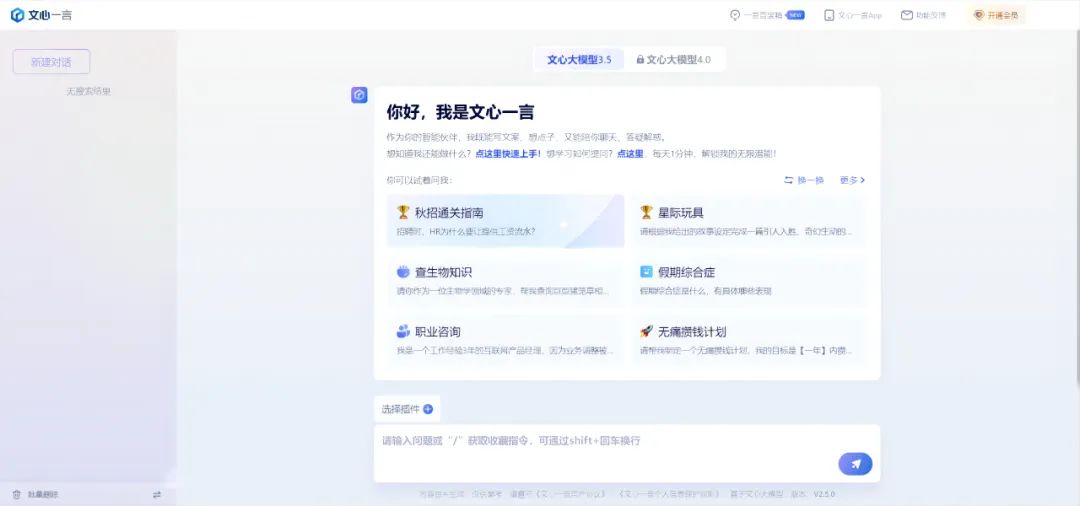Image resolution: width=1080 pixels, height=506 pixels.
Task: Open the 文心一言用户协议 link in footer
Action: (569, 494)
